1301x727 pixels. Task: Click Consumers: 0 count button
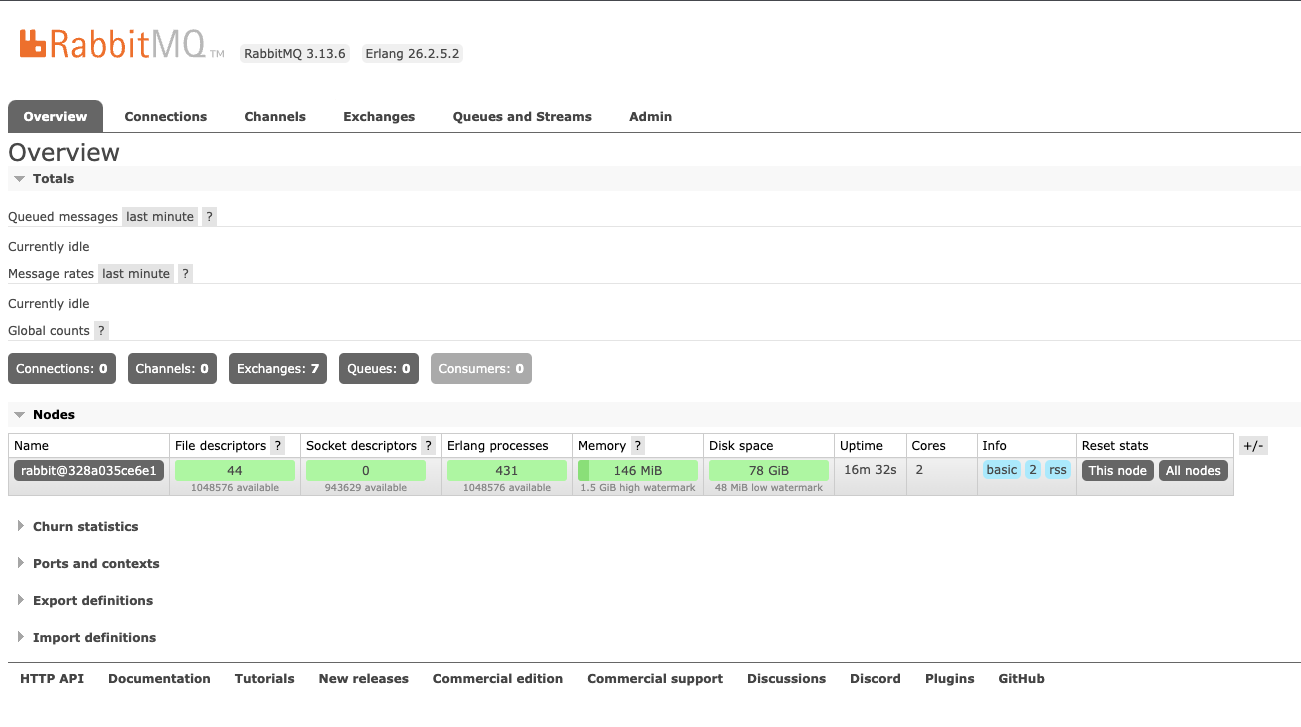pyautogui.click(x=481, y=369)
